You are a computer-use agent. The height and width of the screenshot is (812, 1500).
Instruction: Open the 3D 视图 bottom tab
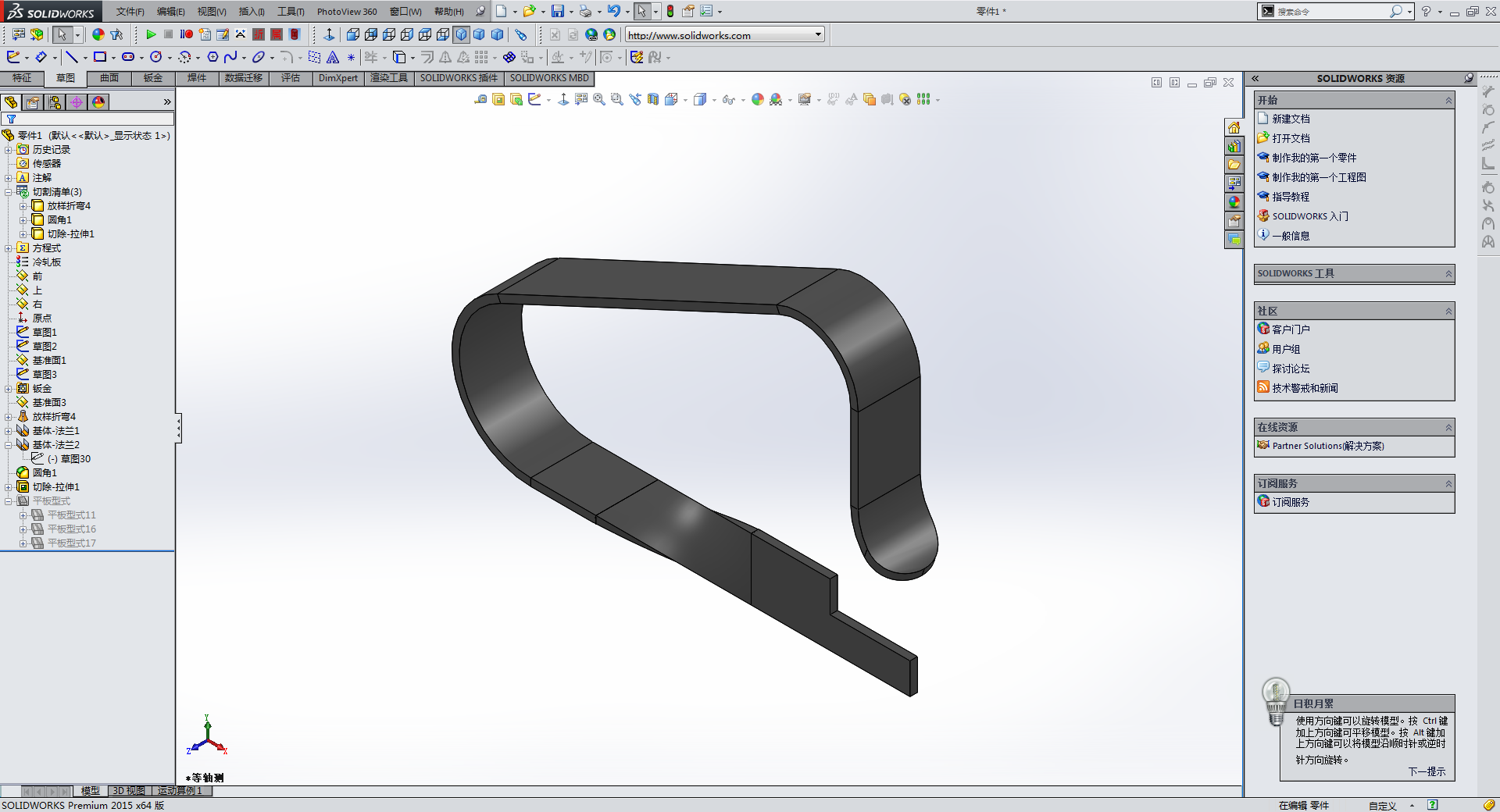click(x=129, y=791)
